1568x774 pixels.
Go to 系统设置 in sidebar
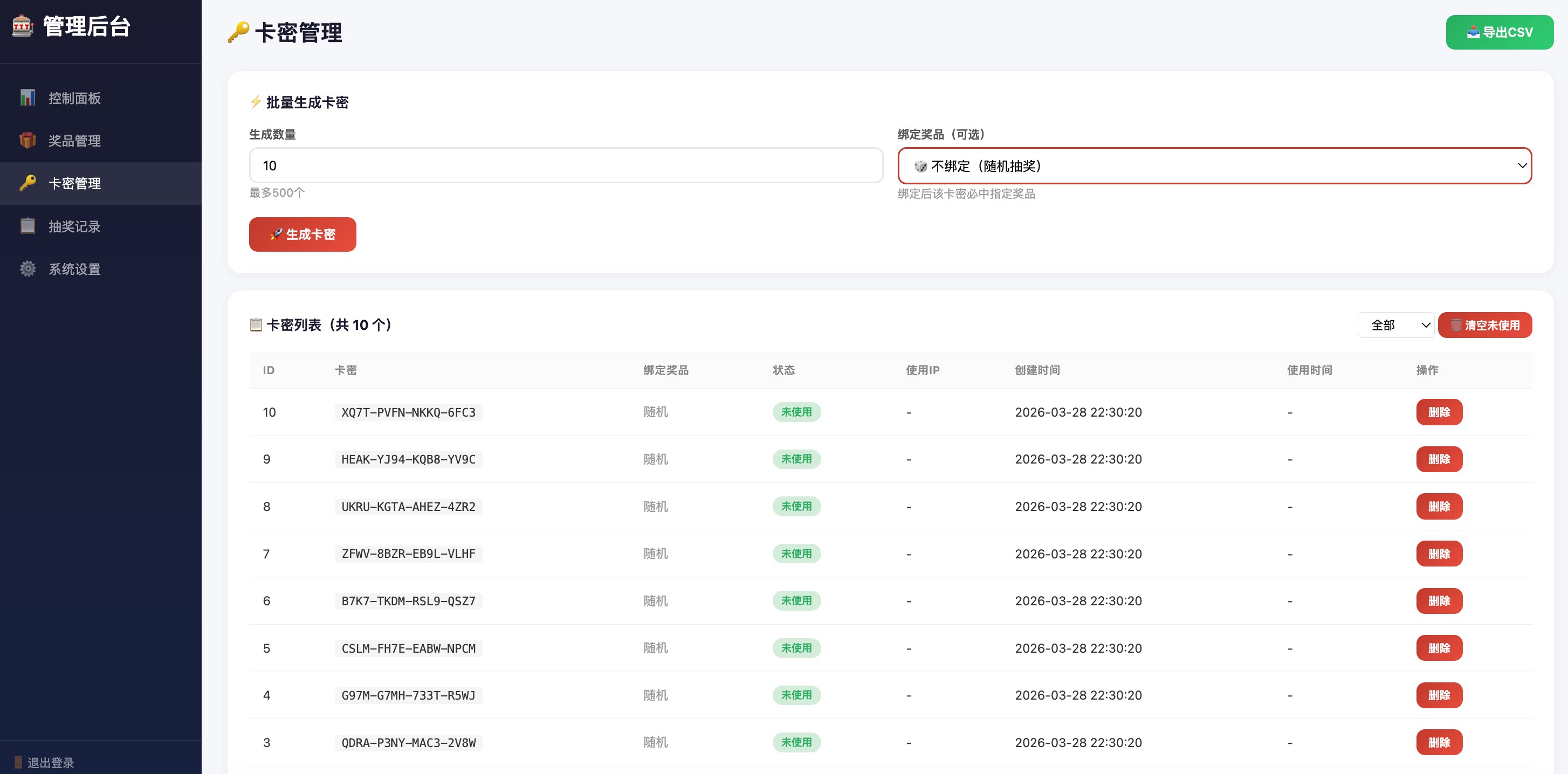[74, 269]
